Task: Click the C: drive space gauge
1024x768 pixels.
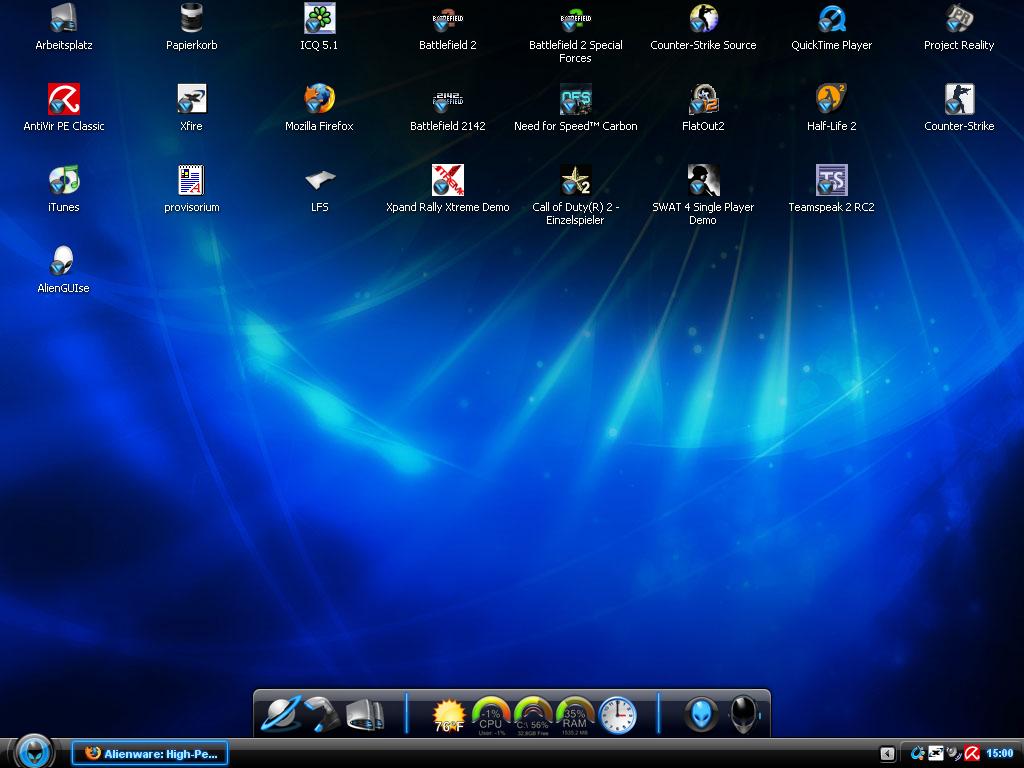Action: [533, 716]
